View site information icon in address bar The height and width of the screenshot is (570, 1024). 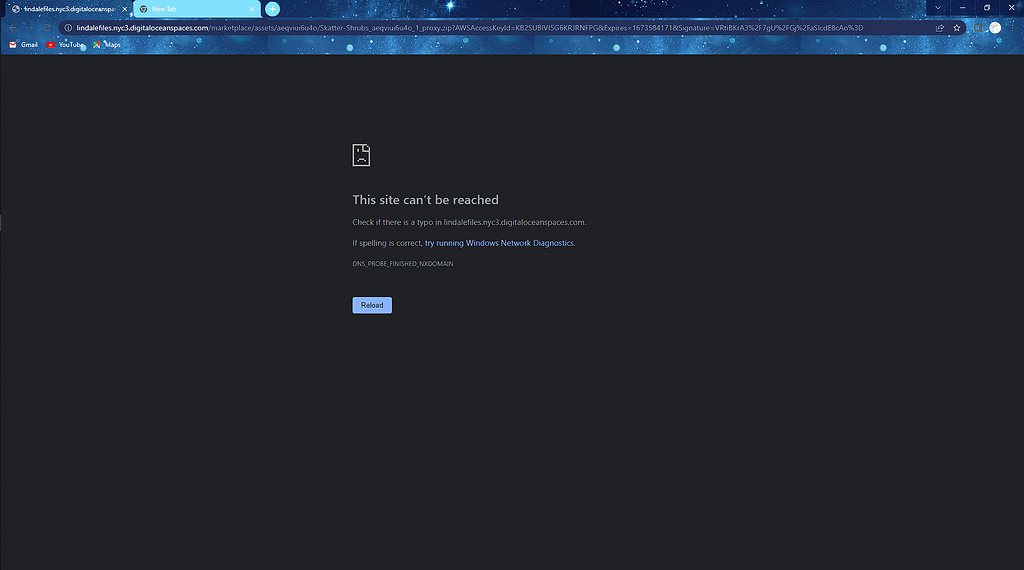68,27
